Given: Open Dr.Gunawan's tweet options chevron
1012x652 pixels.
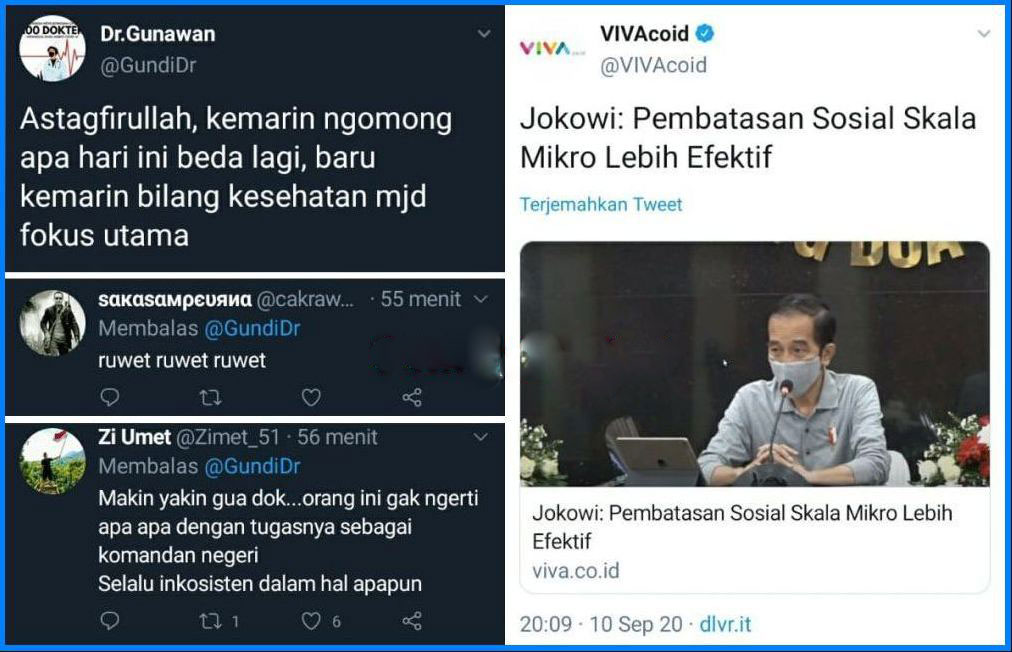Looking at the screenshot, I should (484, 34).
